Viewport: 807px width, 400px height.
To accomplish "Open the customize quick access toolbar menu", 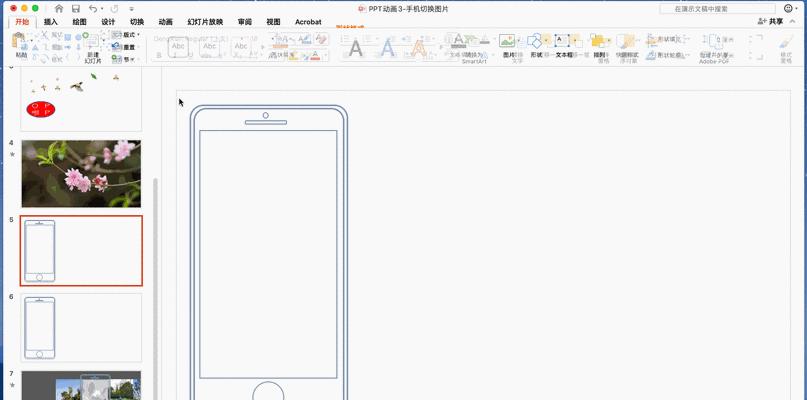I will pyautogui.click(x=132, y=9).
